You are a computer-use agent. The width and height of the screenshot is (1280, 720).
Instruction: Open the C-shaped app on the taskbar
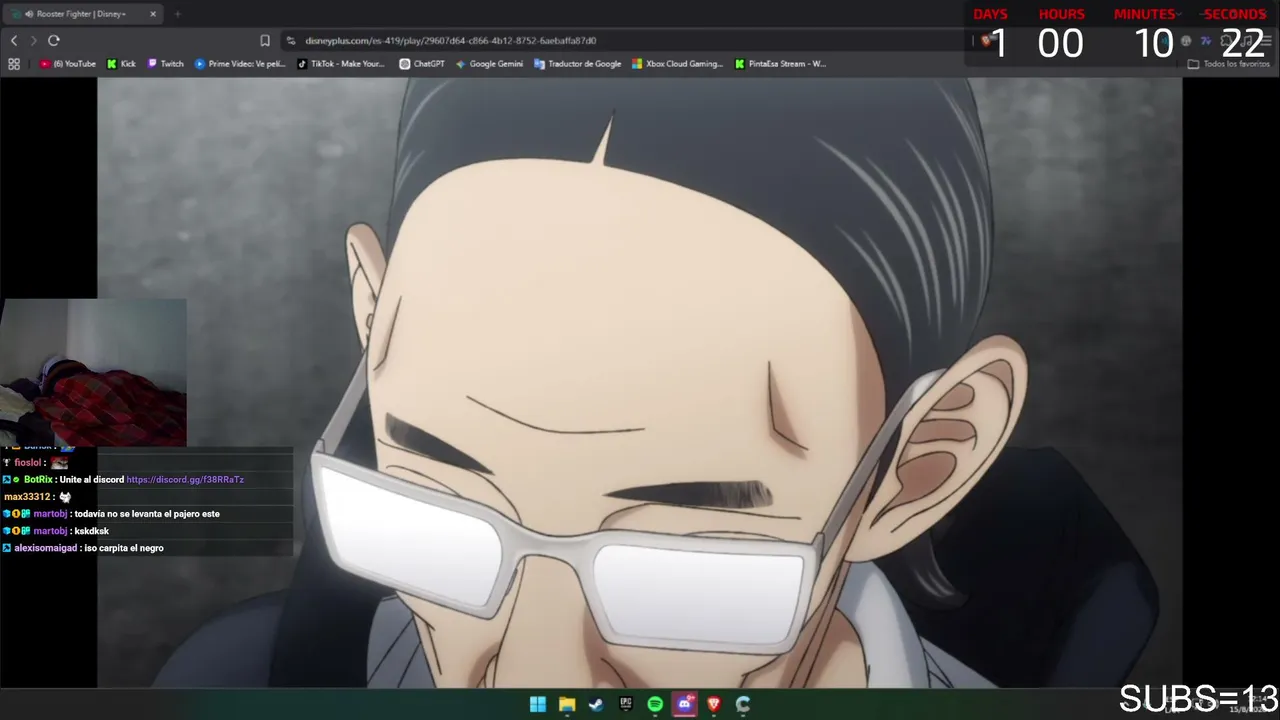click(x=743, y=704)
